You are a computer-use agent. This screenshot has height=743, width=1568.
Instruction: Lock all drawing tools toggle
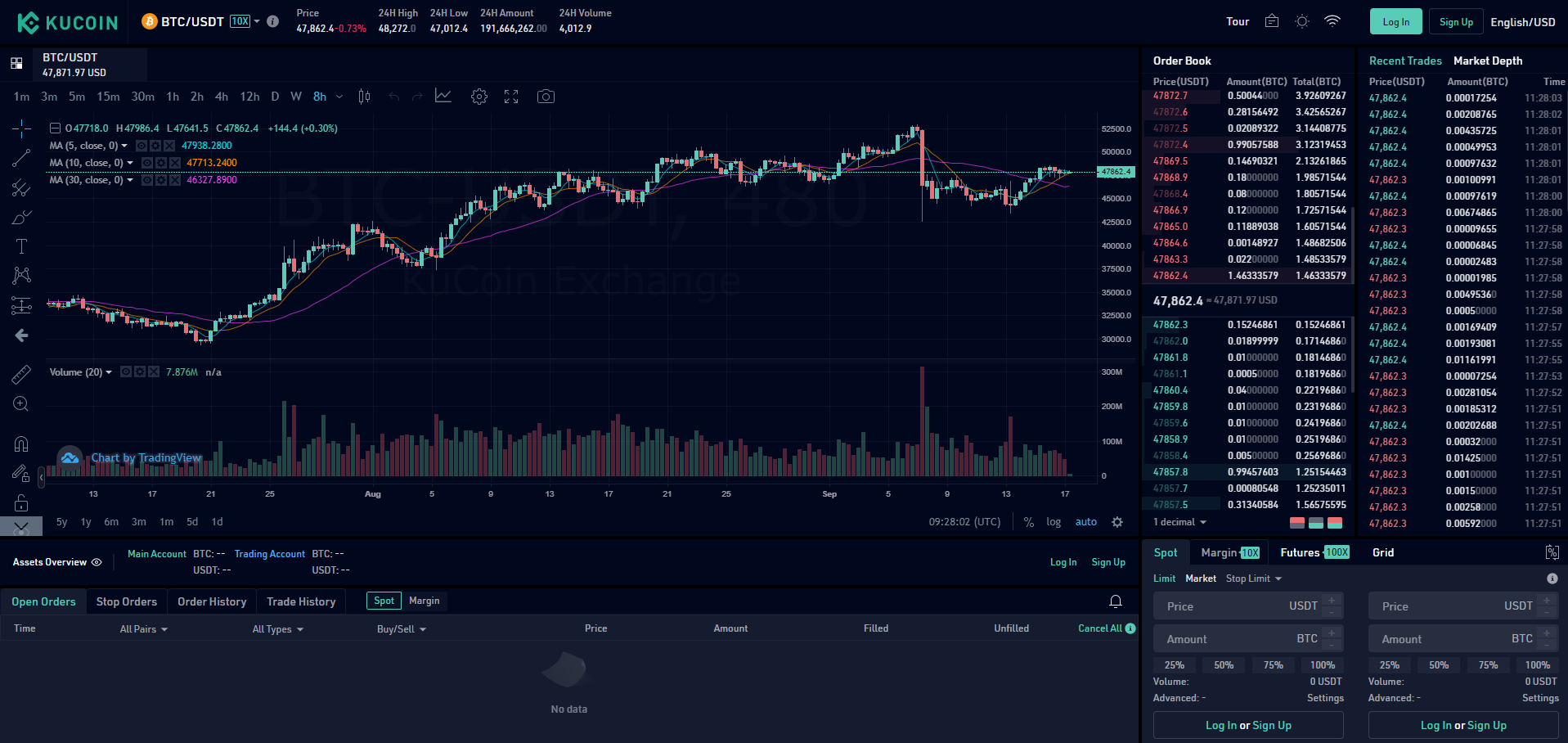coord(21,502)
